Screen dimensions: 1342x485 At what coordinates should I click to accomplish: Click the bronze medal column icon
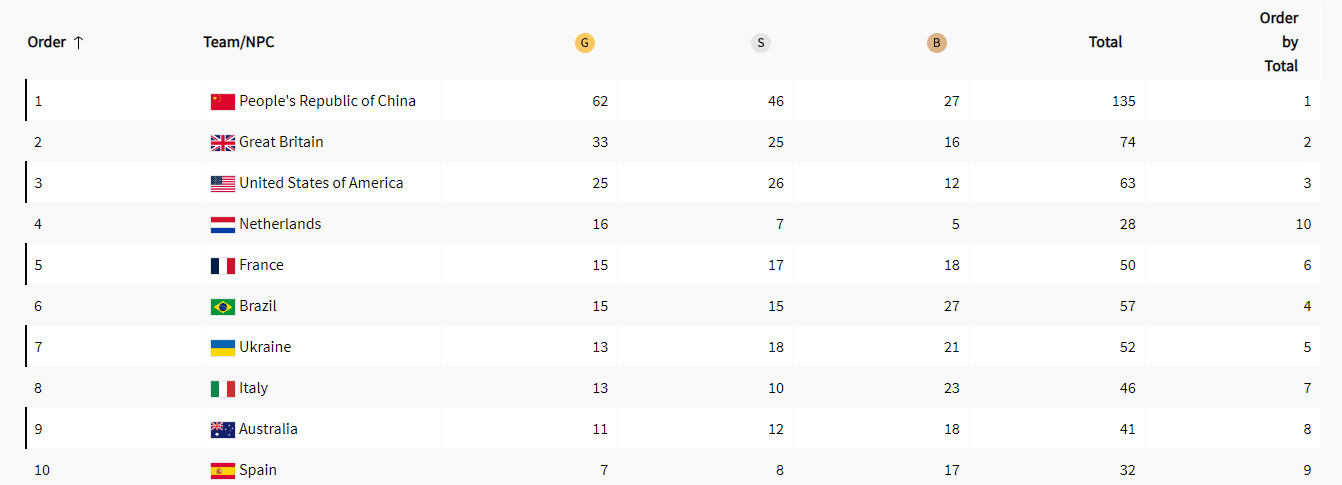tap(937, 43)
